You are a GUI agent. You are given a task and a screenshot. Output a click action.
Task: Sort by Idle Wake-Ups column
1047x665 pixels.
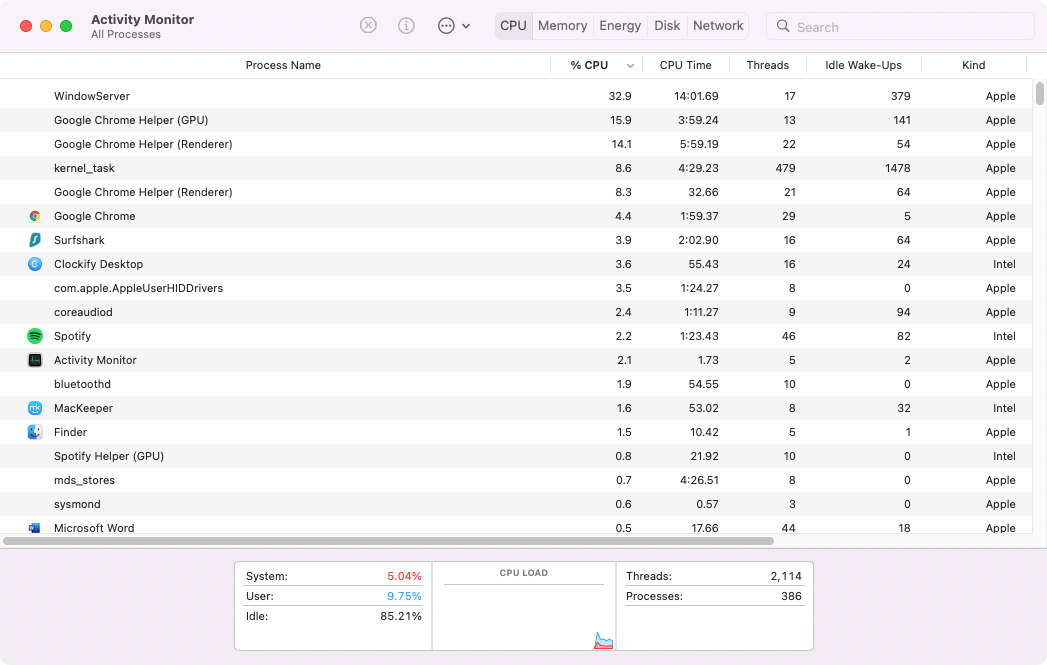(863, 65)
